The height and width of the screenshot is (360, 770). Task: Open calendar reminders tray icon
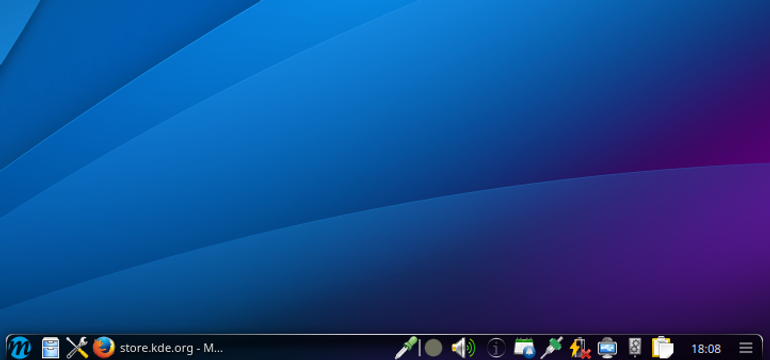click(x=524, y=348)
